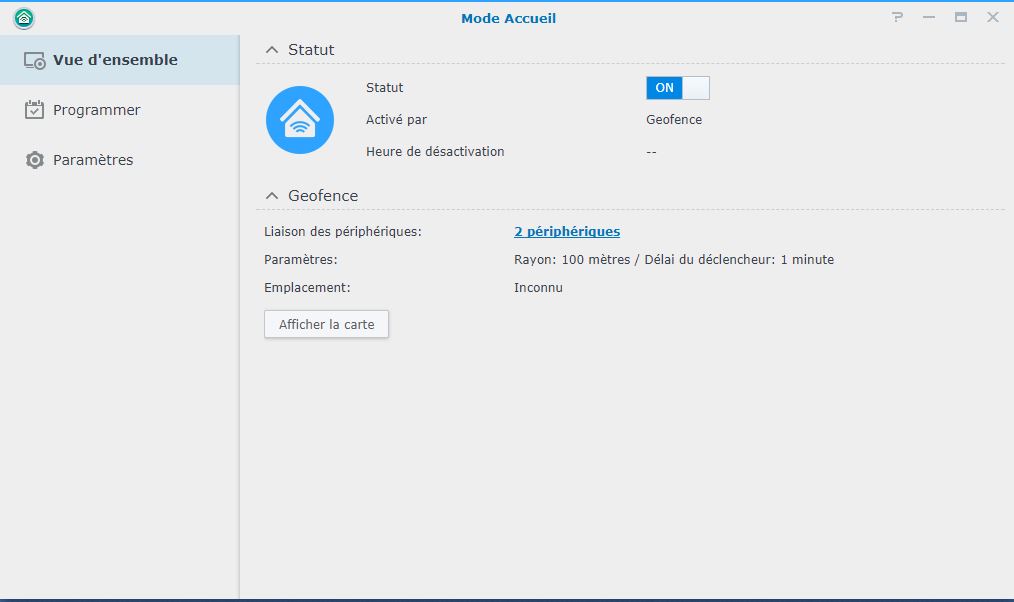This screenshot has height=602, width=1014.
Task: Click the Mode Accueil app icon in title bar
Action: click(x=24, y=18)
